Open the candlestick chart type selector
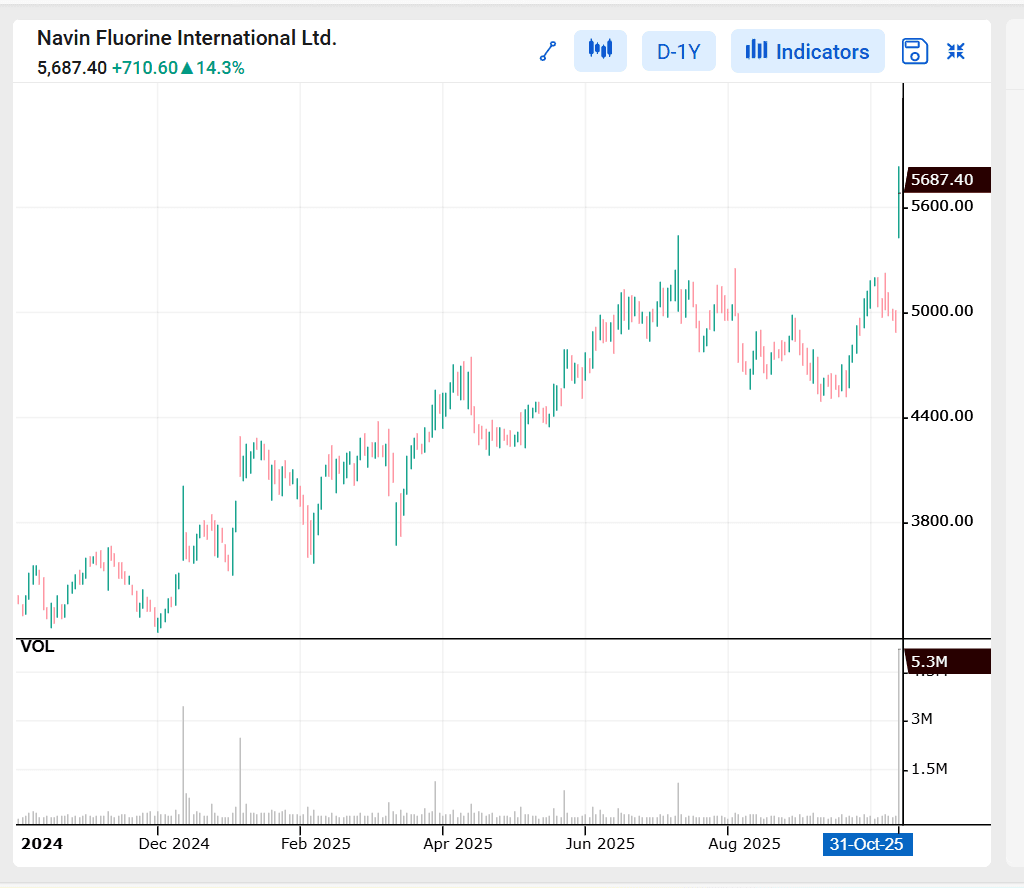Screen dimensions: 1024x888 point(600,51)
